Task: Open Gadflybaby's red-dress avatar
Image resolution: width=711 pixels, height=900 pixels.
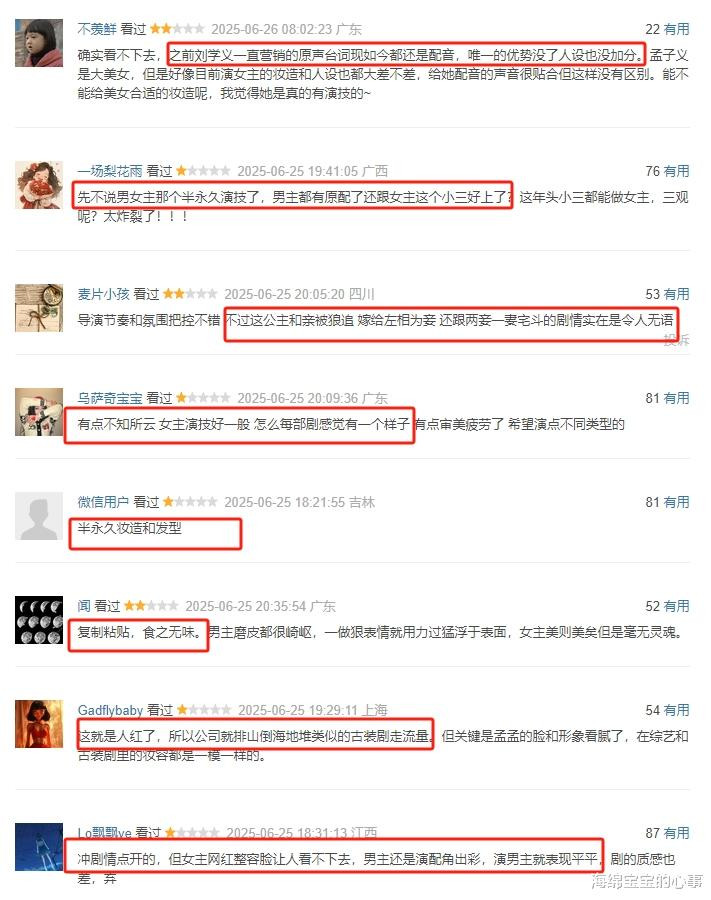Action: (39, 724)
